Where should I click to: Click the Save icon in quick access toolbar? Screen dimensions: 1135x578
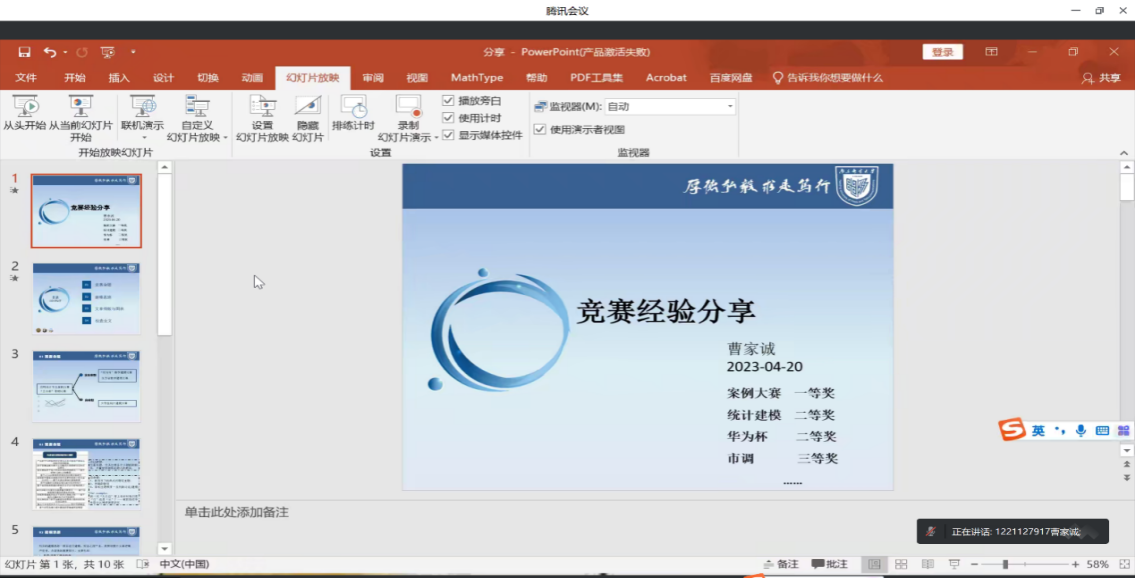pos(24,52)
